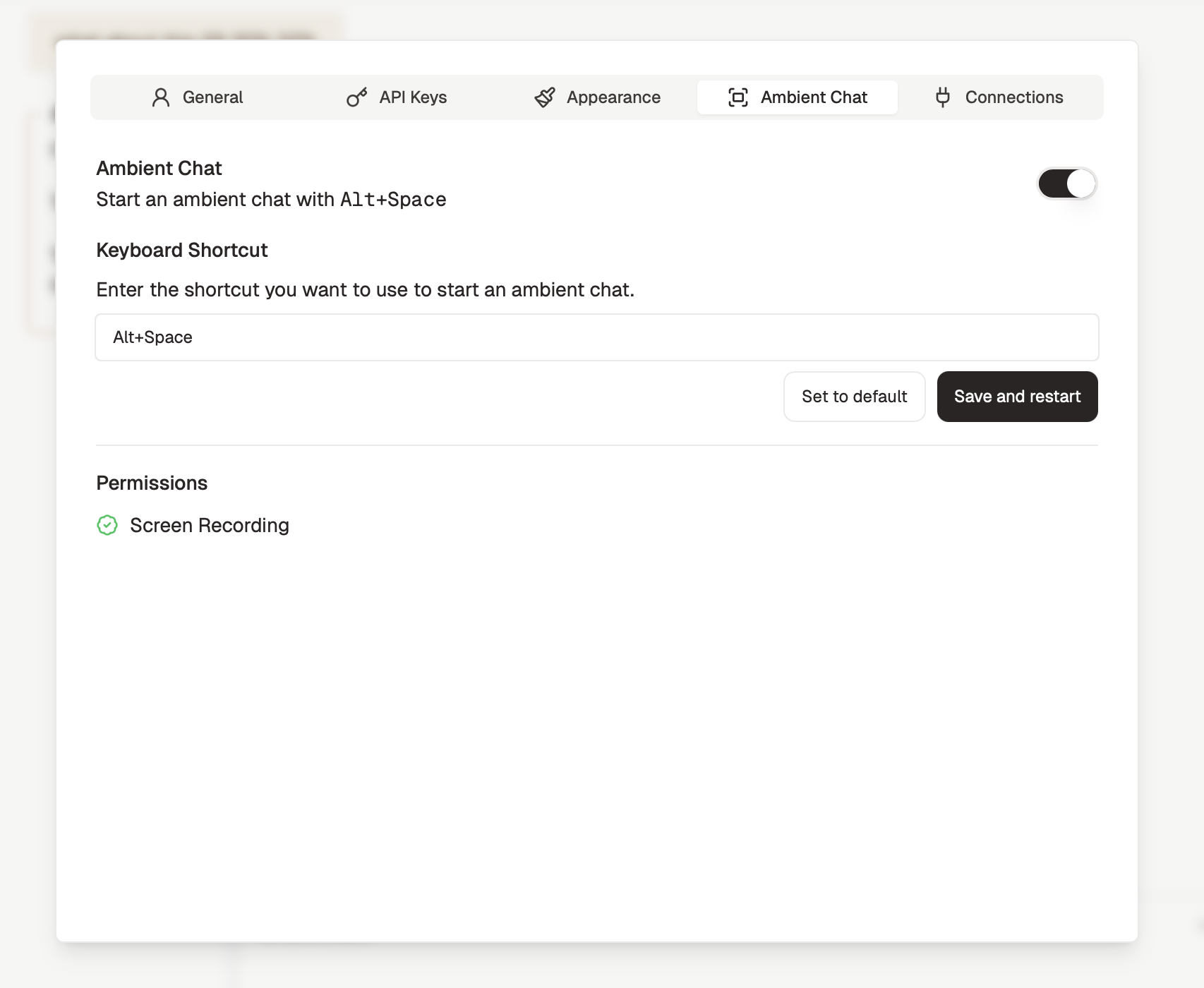Disable the Ambient Chat toggle switch
The width and height of the screenshot is (1204, 988).
[1066, 183]
